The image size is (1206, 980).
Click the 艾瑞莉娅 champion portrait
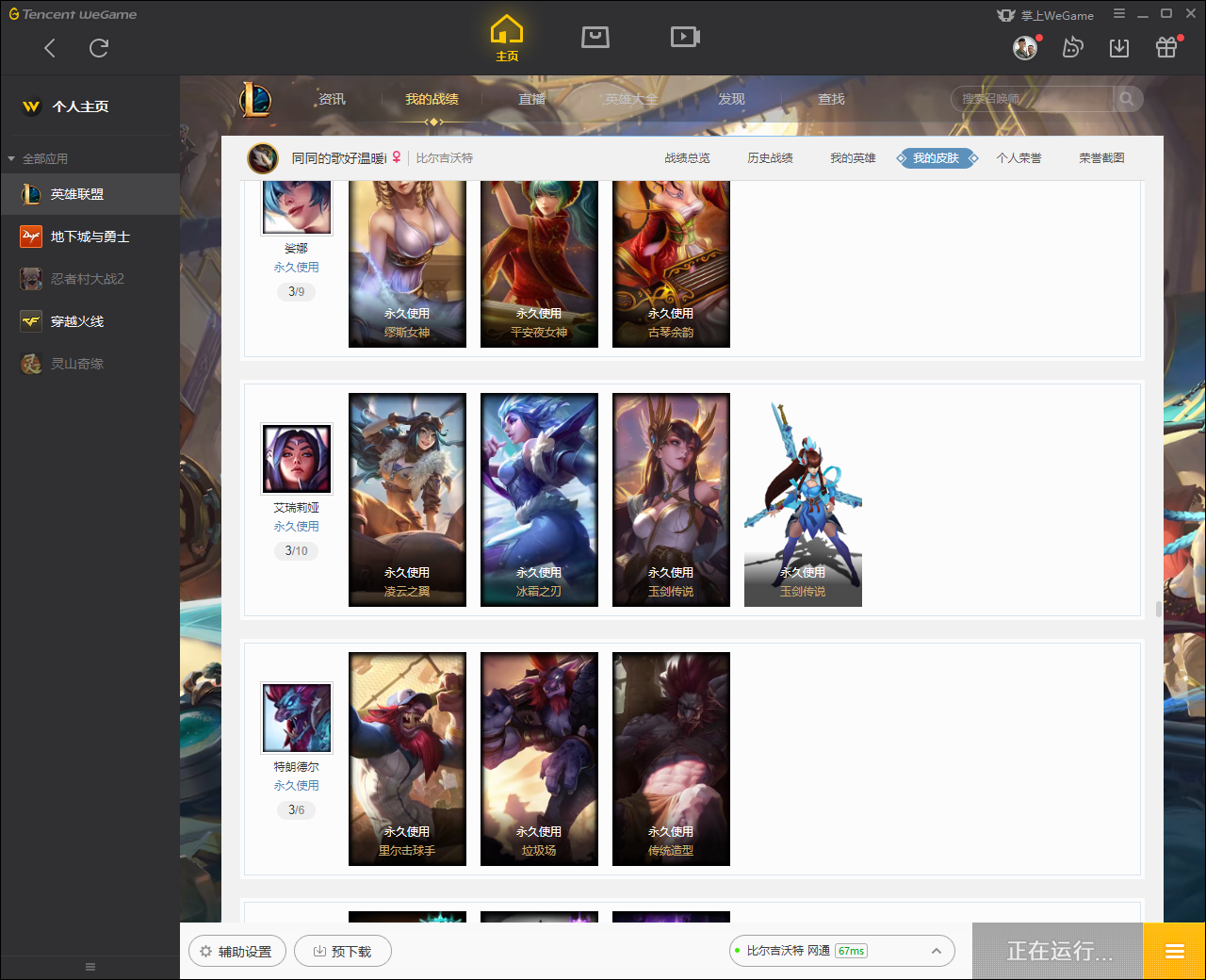[x=297, y=459]
